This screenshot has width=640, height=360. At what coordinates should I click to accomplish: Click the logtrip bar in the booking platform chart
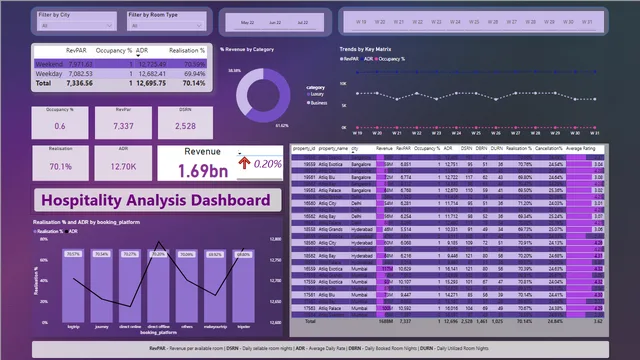[73, 286]
